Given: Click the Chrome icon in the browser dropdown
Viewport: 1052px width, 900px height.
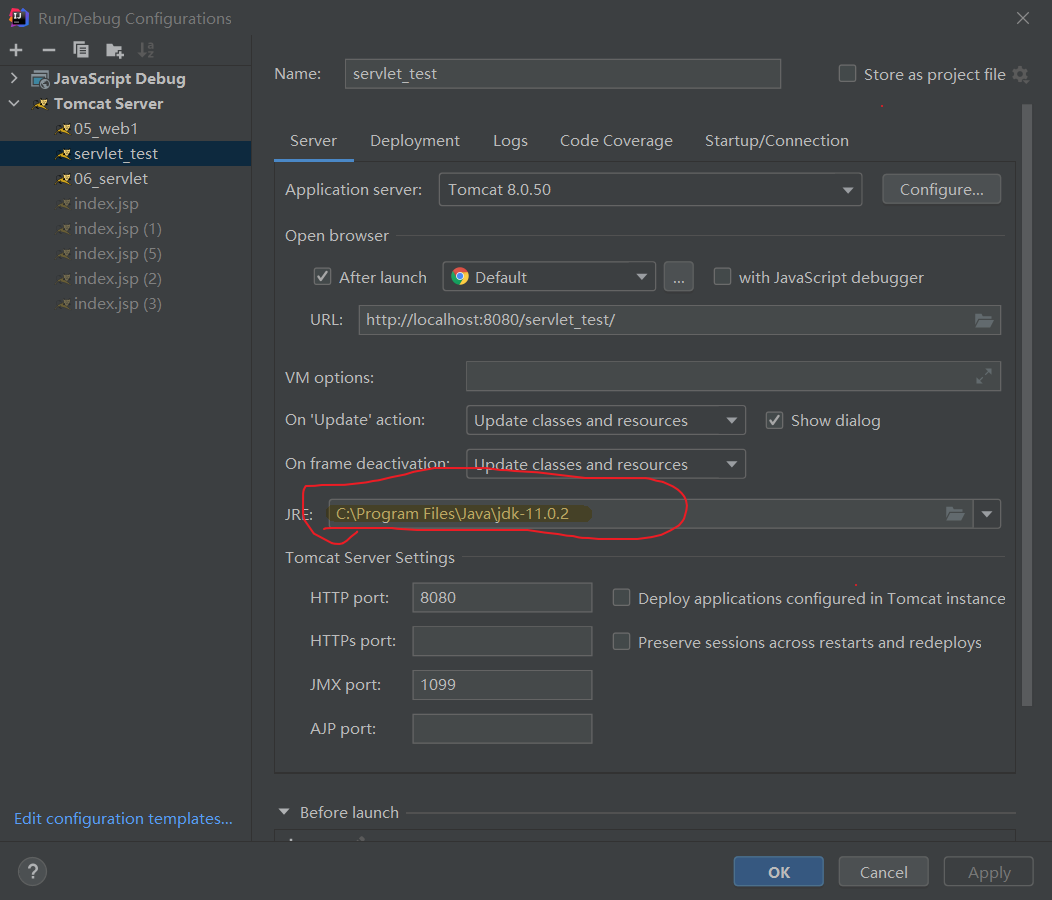Looking at the screenshot, I should click(460, 277).
